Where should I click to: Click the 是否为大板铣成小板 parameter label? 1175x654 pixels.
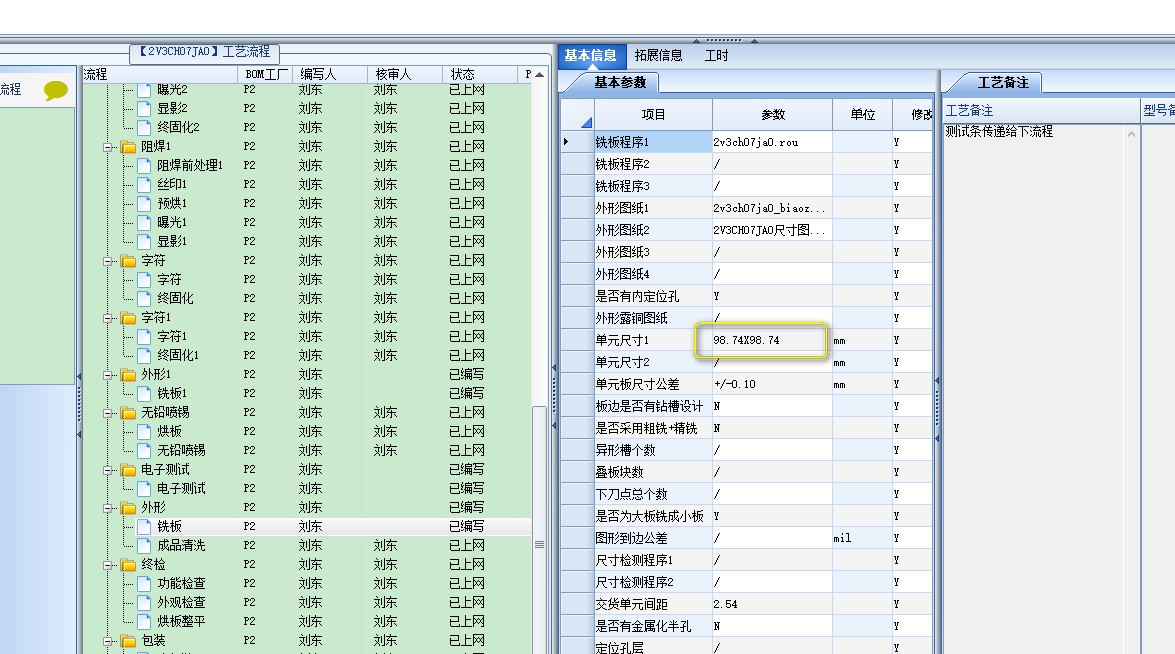tap(649, 516)
